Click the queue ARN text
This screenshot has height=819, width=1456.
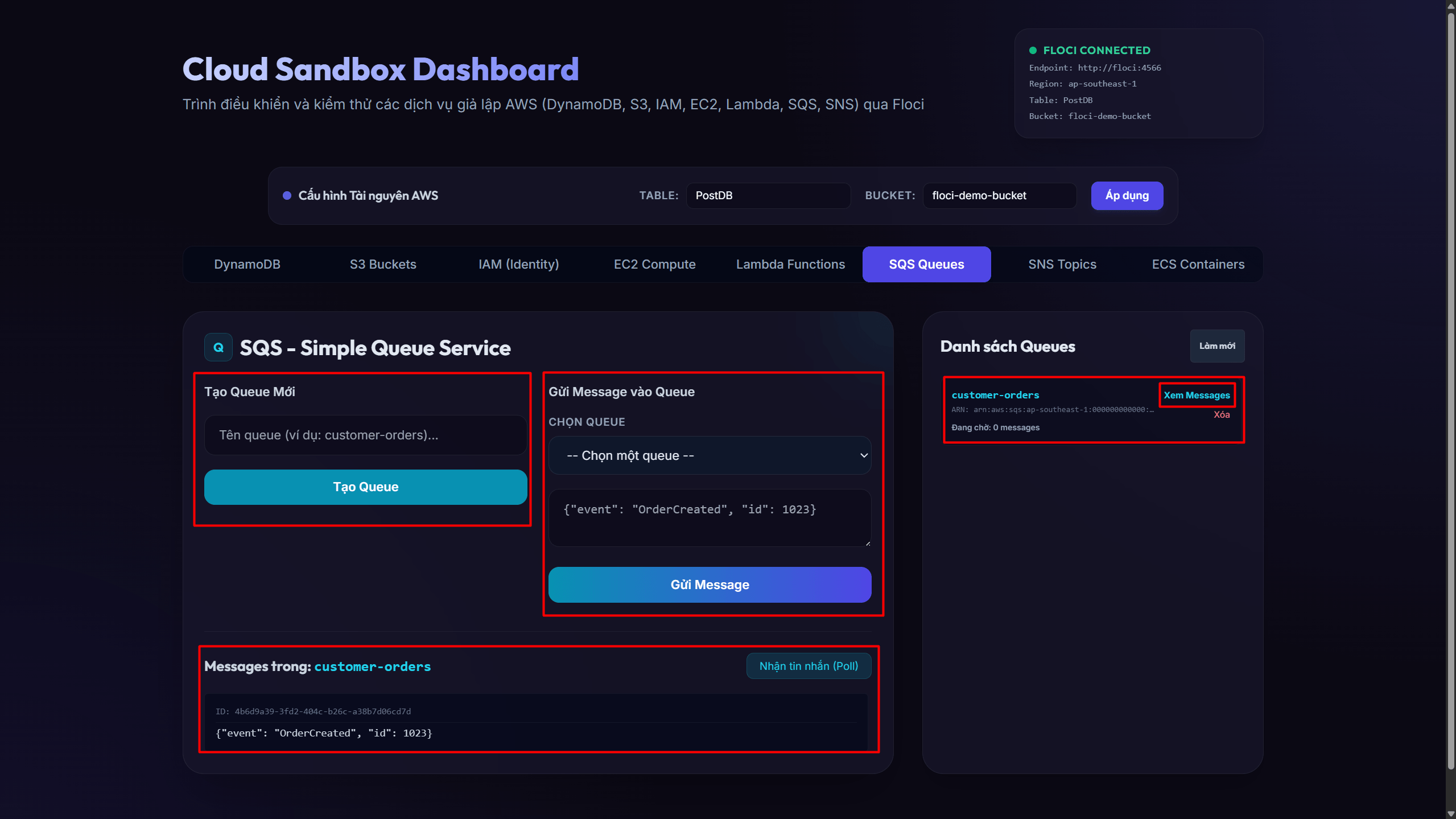[x=1052, y=410]
